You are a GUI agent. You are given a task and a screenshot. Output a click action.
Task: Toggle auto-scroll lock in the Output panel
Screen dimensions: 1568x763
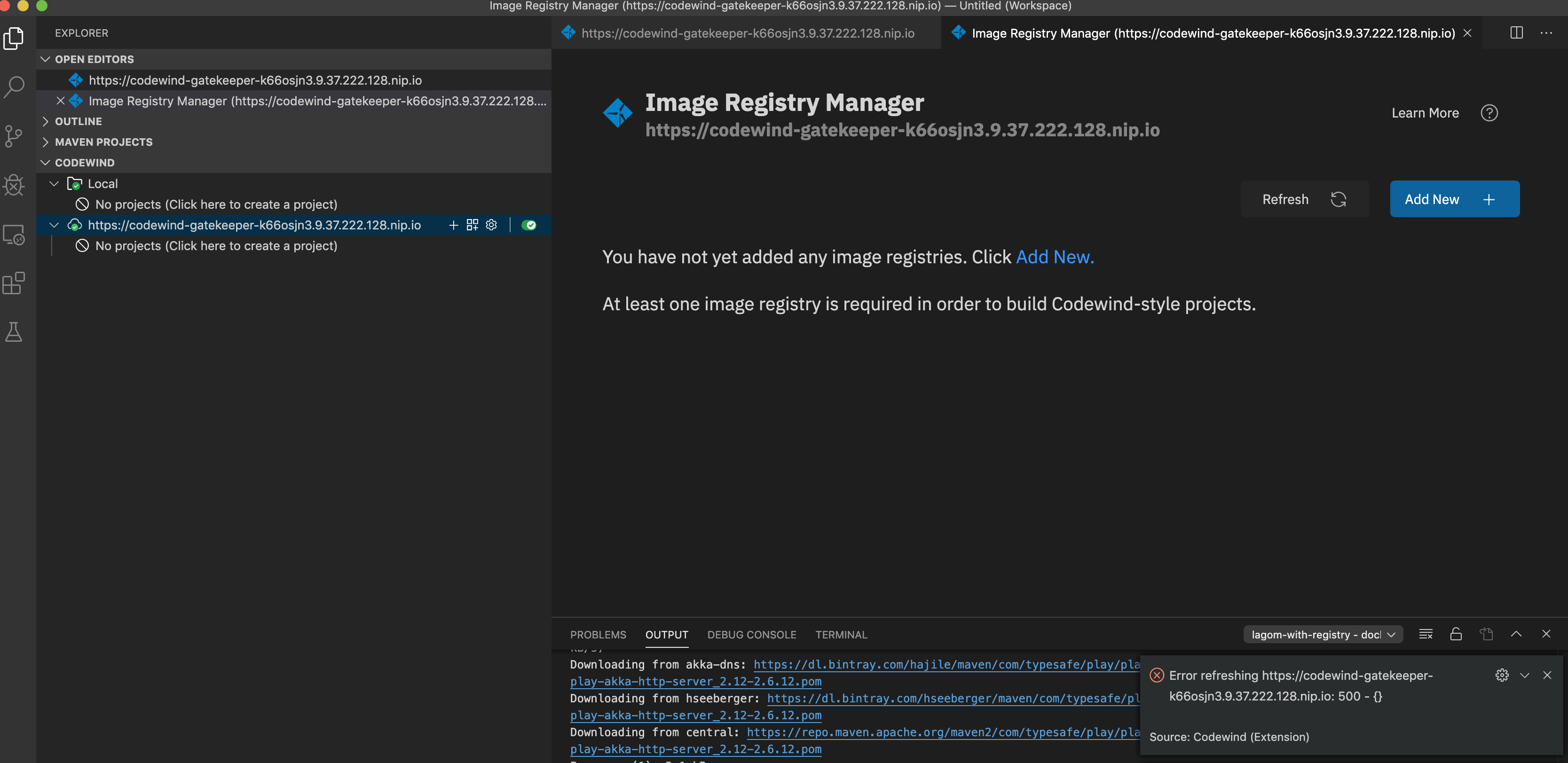(1456, 633)
